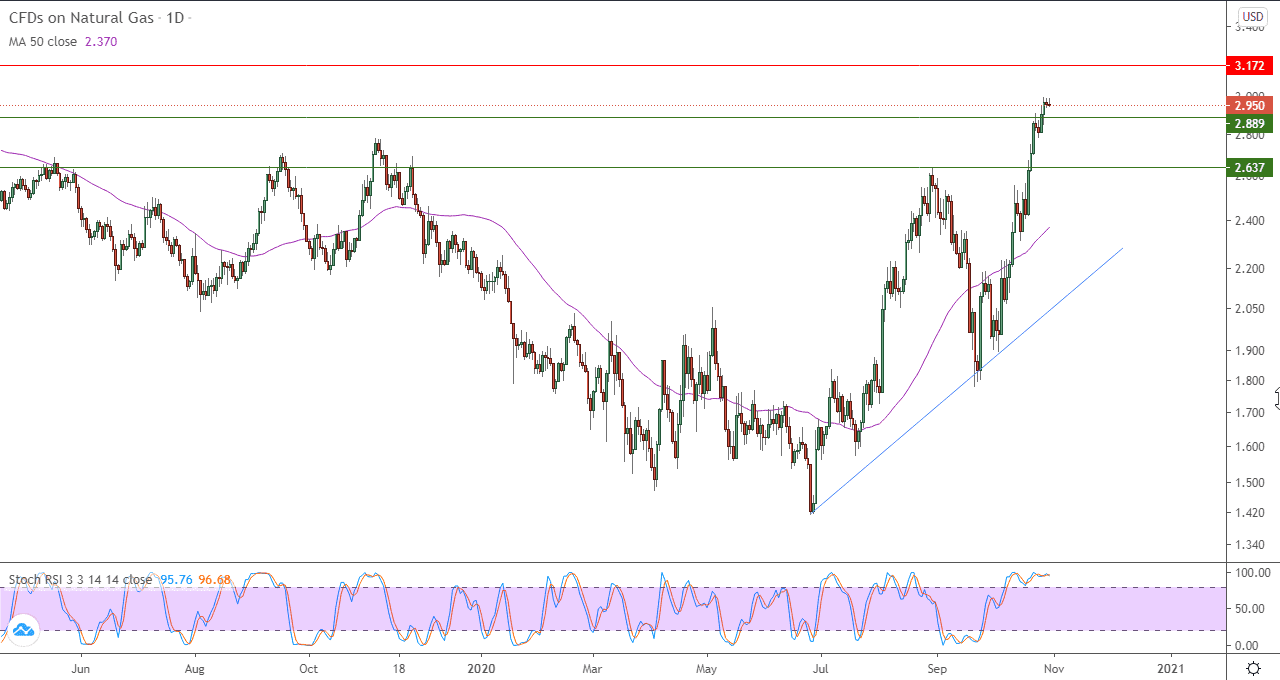Click 1.340 on the price axis

coord(1250,546)
